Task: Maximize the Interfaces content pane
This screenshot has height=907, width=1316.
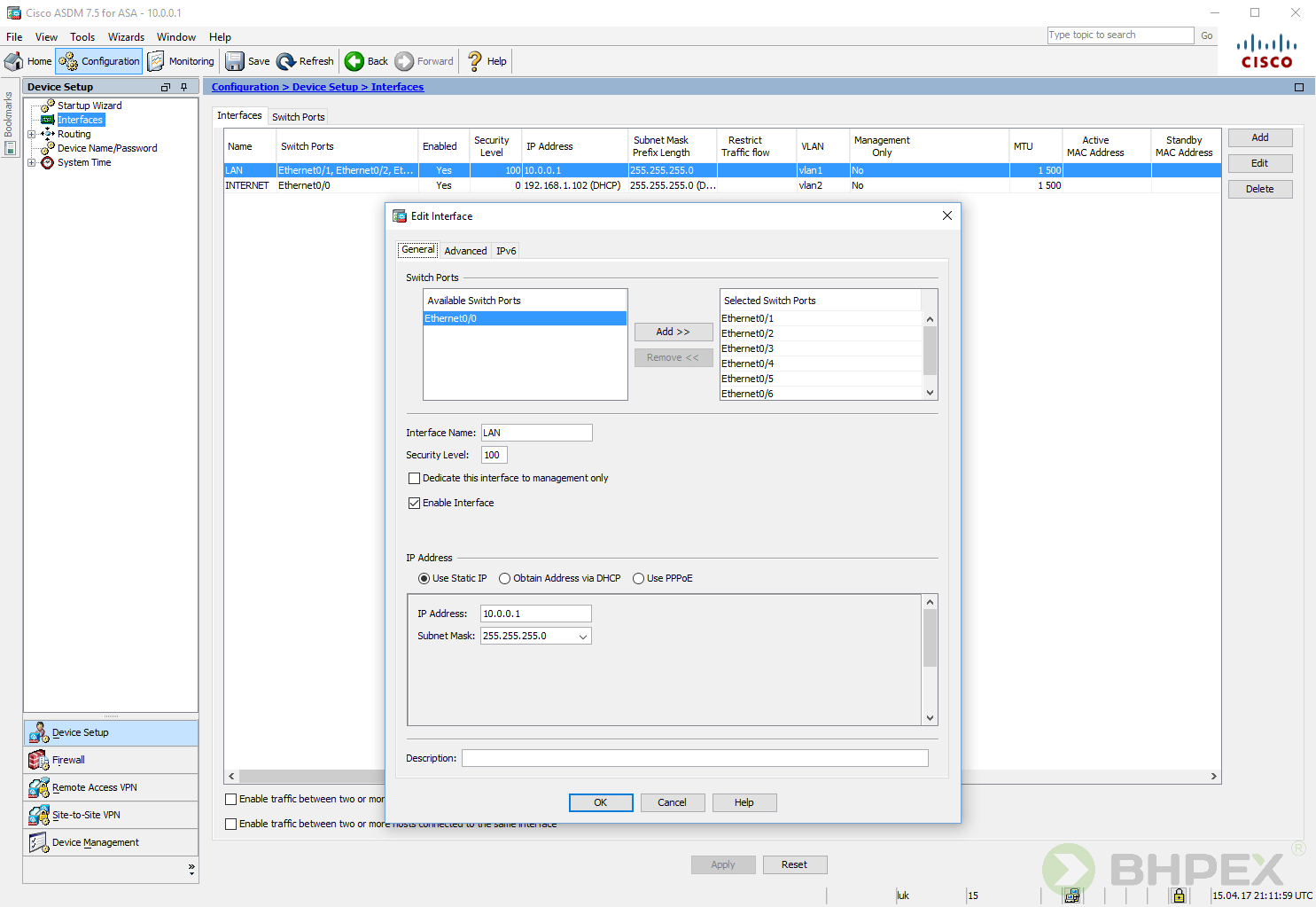Action: [1299, 87]
